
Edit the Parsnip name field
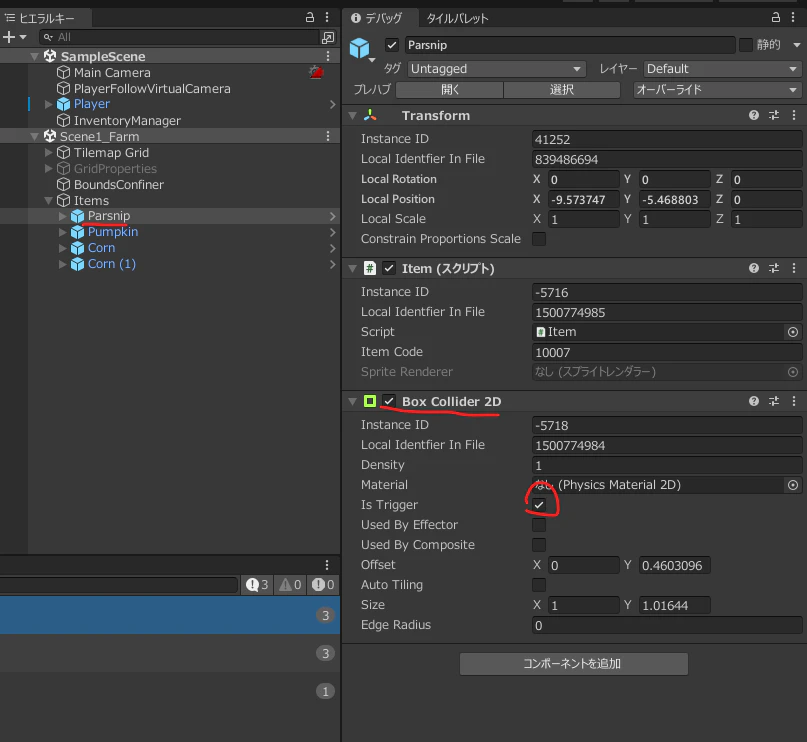pyautogui.click(x=570, y=45)
